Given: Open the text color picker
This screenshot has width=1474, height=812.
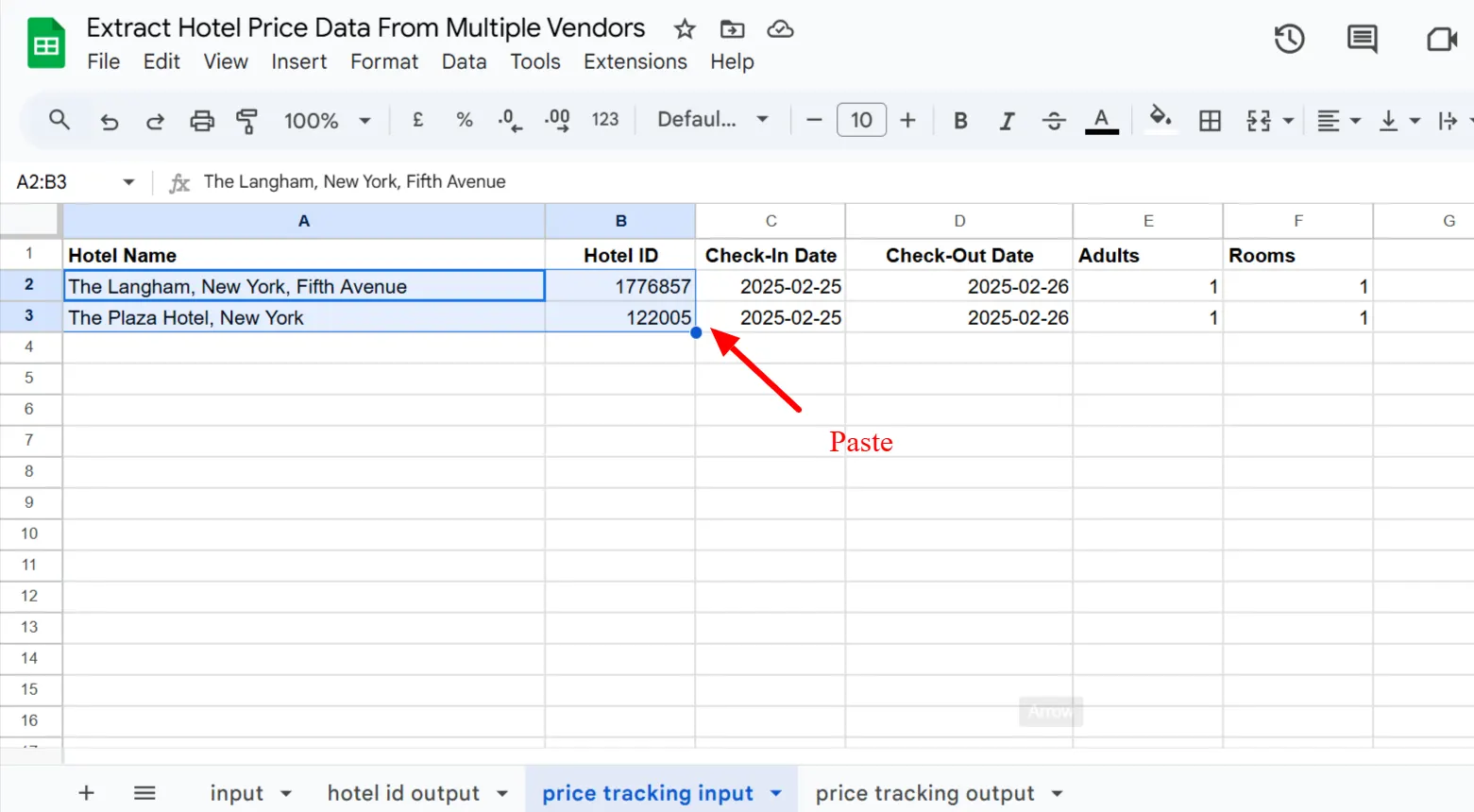Looking at the screenshot, I should coord(1101,121).
